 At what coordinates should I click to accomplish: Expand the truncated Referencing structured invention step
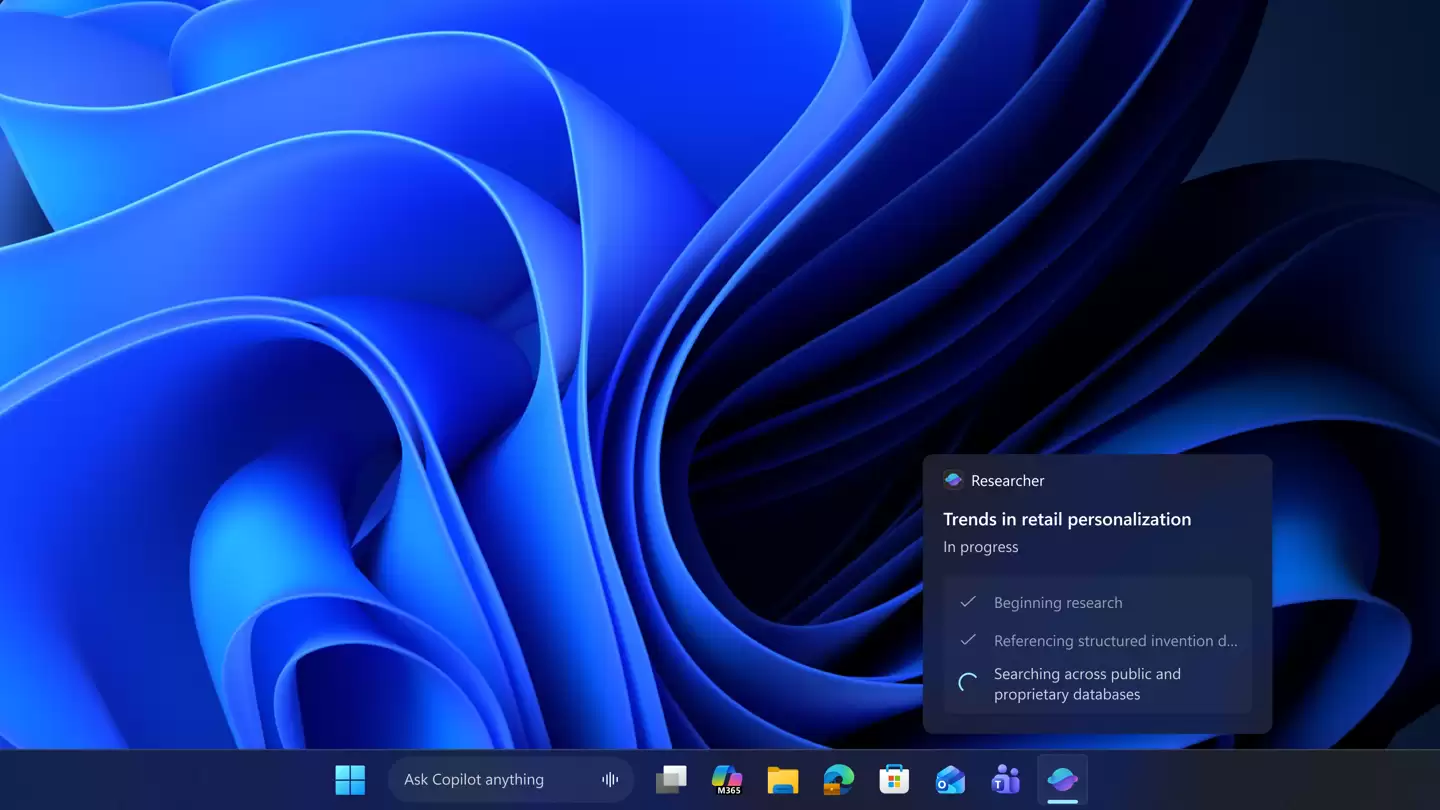[x=1115, y=640]
